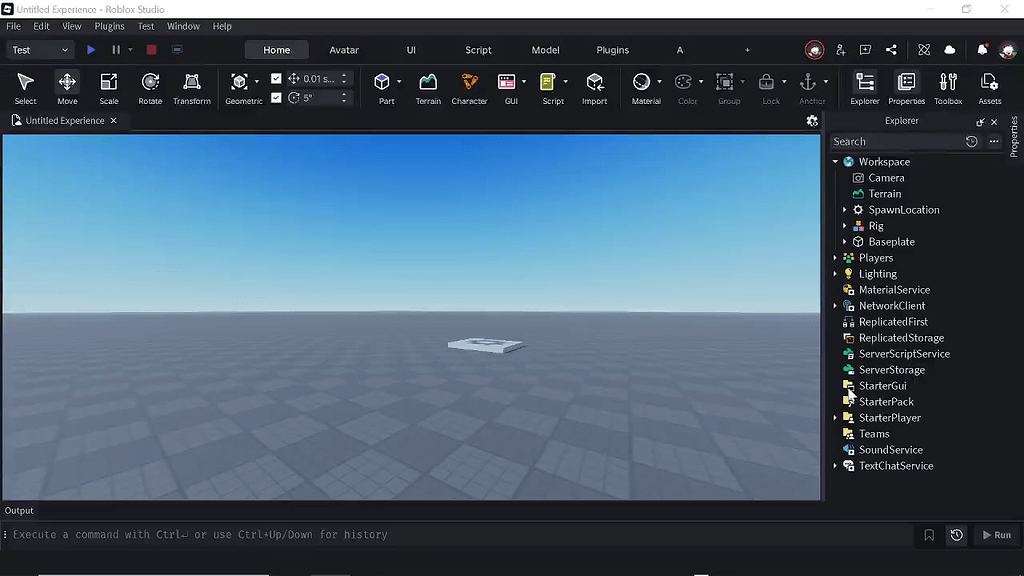Viewport: 1024px width, 576px height.
Task: Toggle the move snapping checkbox
Action: (x=276, y=78)
